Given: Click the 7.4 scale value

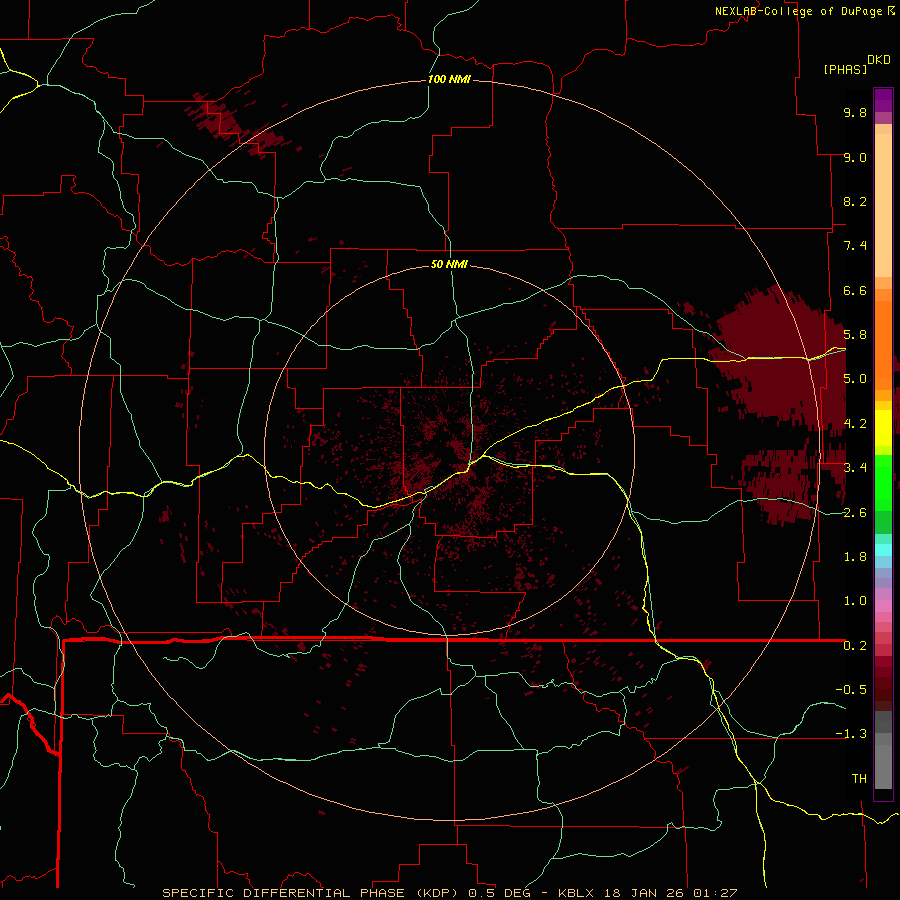Looking at the screenshot, I should 855,246.
